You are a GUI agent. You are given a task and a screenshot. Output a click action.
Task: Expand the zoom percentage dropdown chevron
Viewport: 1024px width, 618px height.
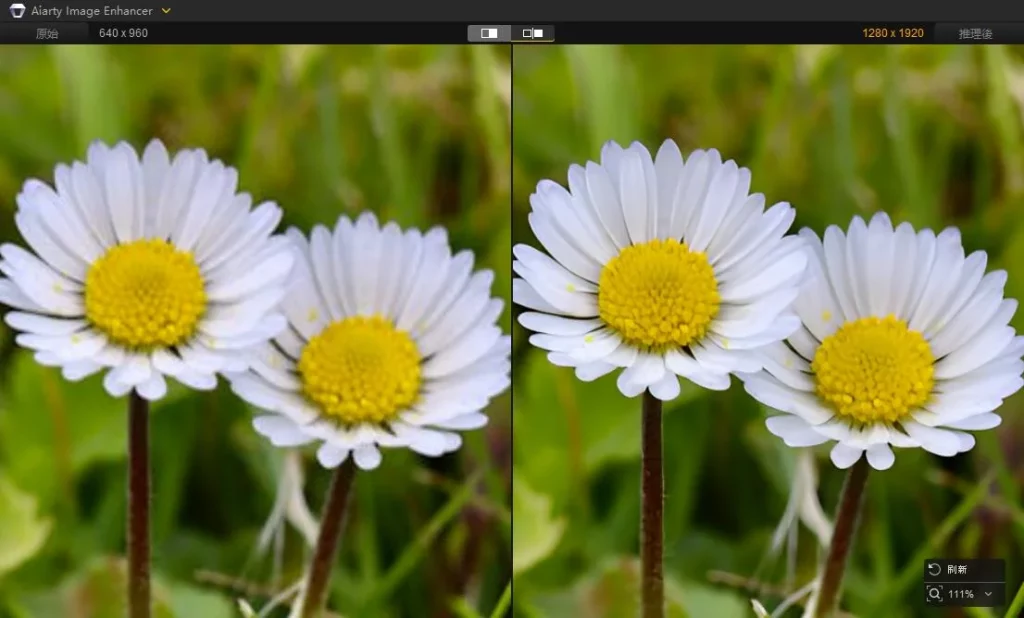click(988, 594)
